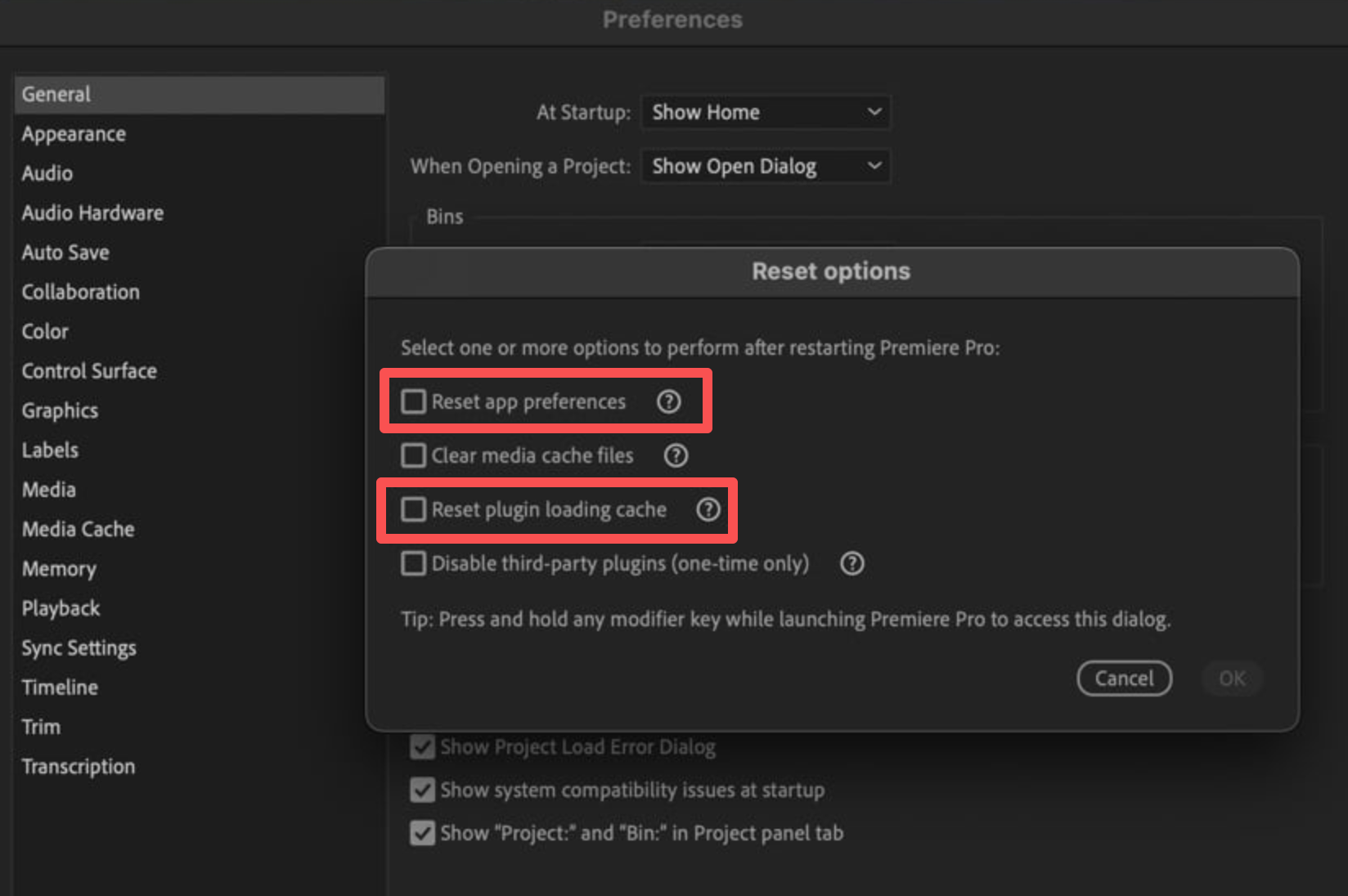Image resolution: width=1348 pixels, height=896 pixels.
Task: Uncheck Show system compatibility issues at startup
Action: tap(422, 790)
